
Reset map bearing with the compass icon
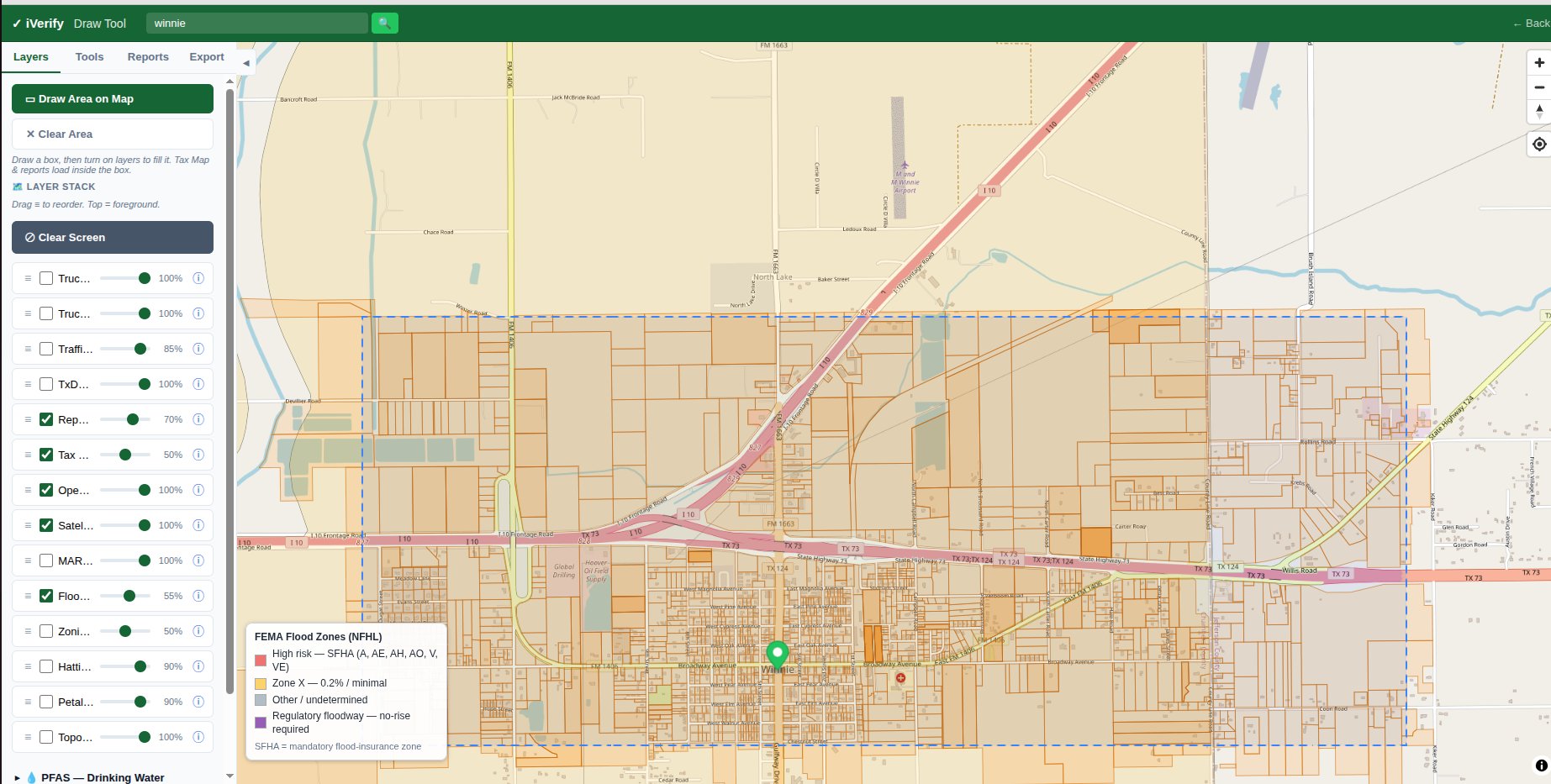(x=1538, y=111)
